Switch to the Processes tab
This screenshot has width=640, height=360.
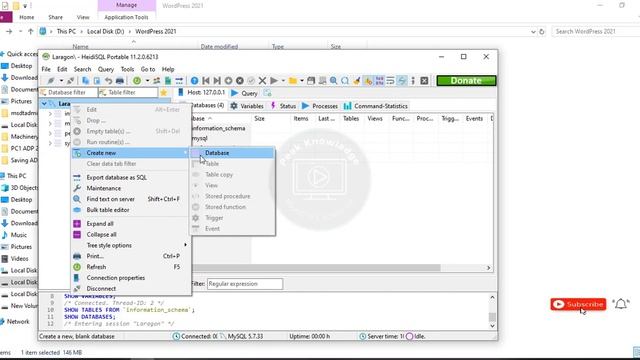pyautogui.click(x=320, y=106)
